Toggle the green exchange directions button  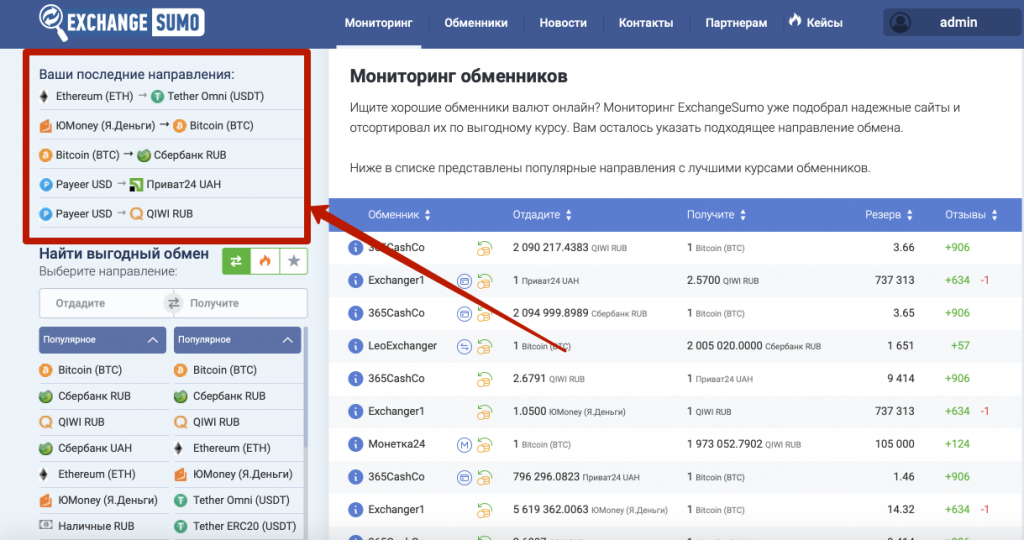click(x=236, y=261)
